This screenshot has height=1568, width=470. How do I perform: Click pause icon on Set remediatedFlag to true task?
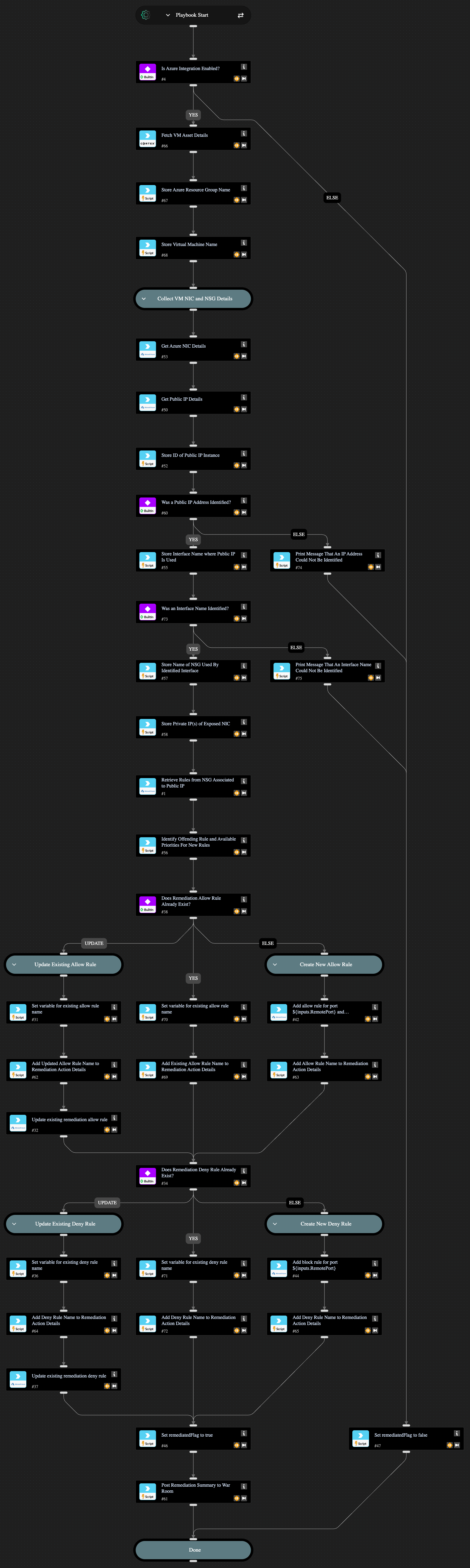(236, 1445)
